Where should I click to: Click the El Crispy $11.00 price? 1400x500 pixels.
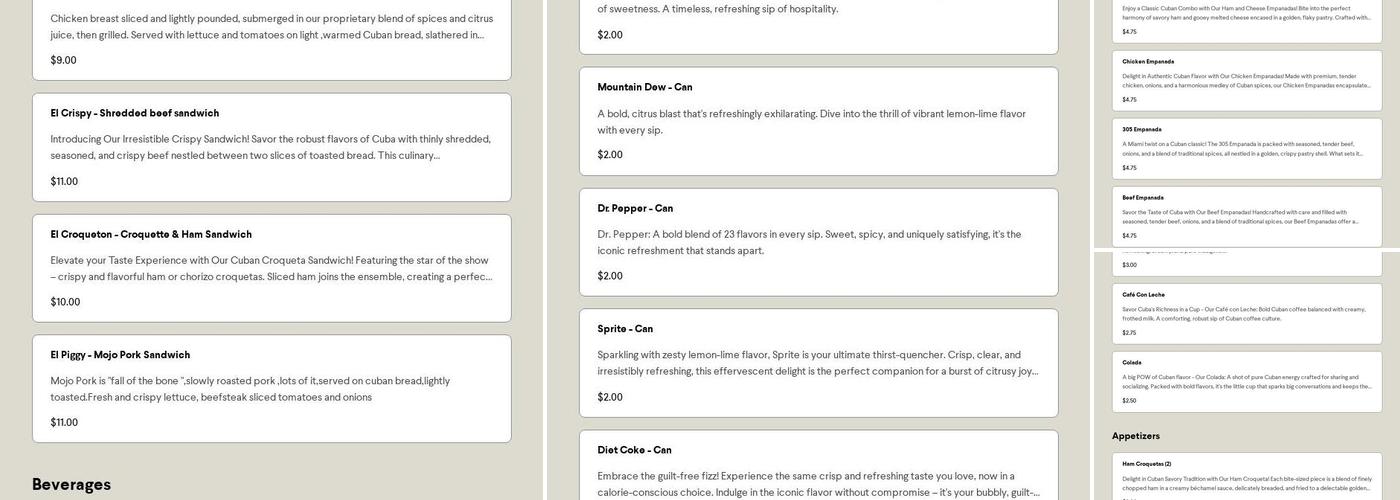[64, 181]
